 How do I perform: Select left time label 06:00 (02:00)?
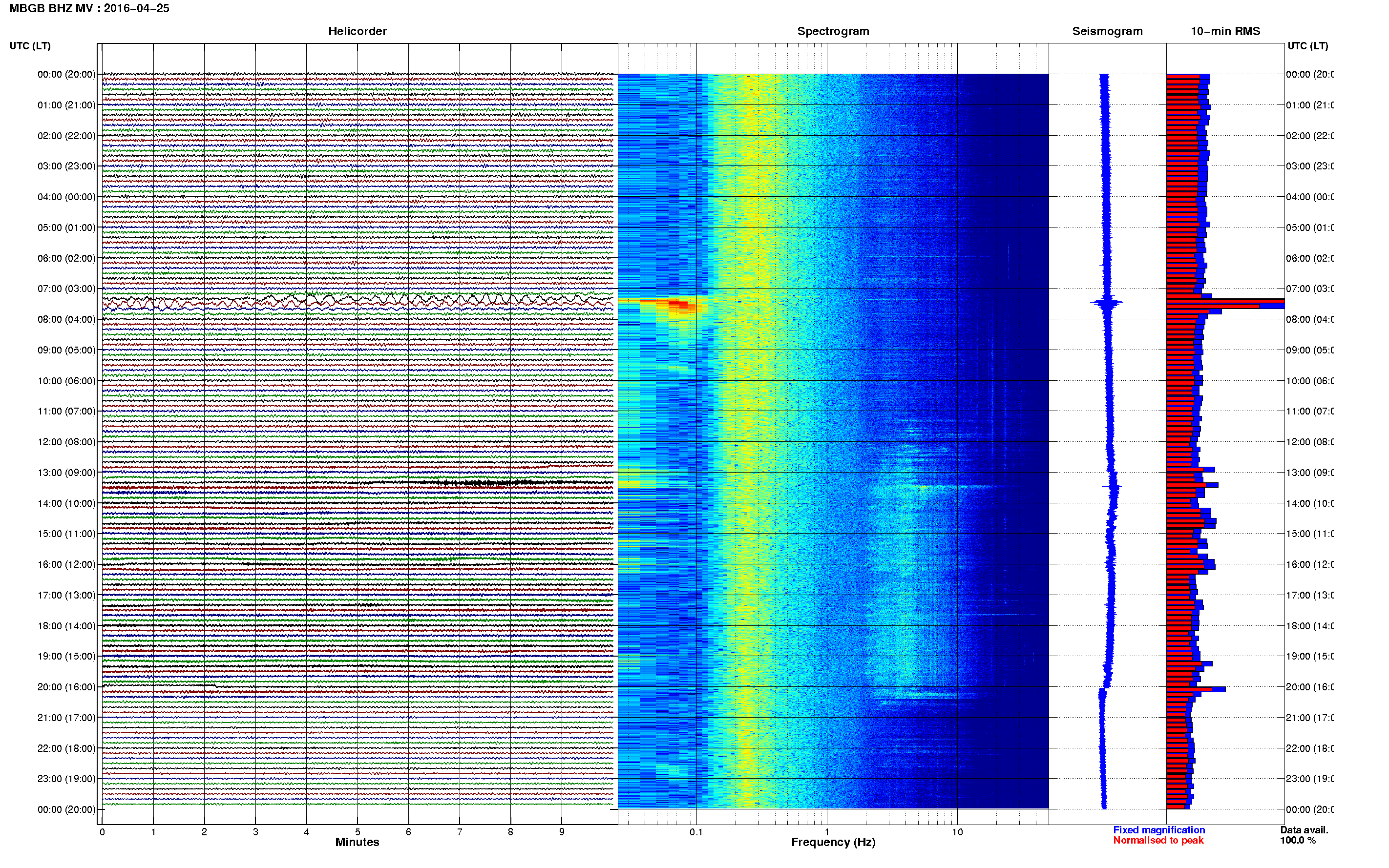(66, 258)
